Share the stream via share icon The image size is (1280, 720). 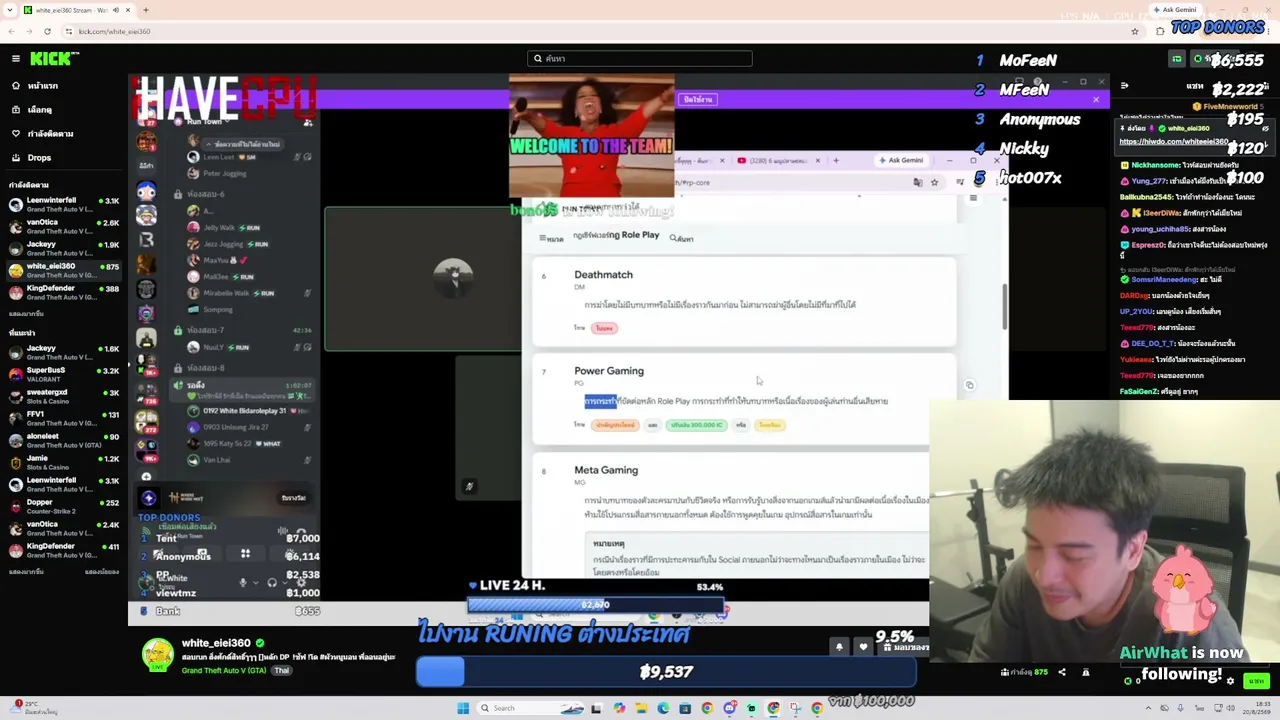1062,673
